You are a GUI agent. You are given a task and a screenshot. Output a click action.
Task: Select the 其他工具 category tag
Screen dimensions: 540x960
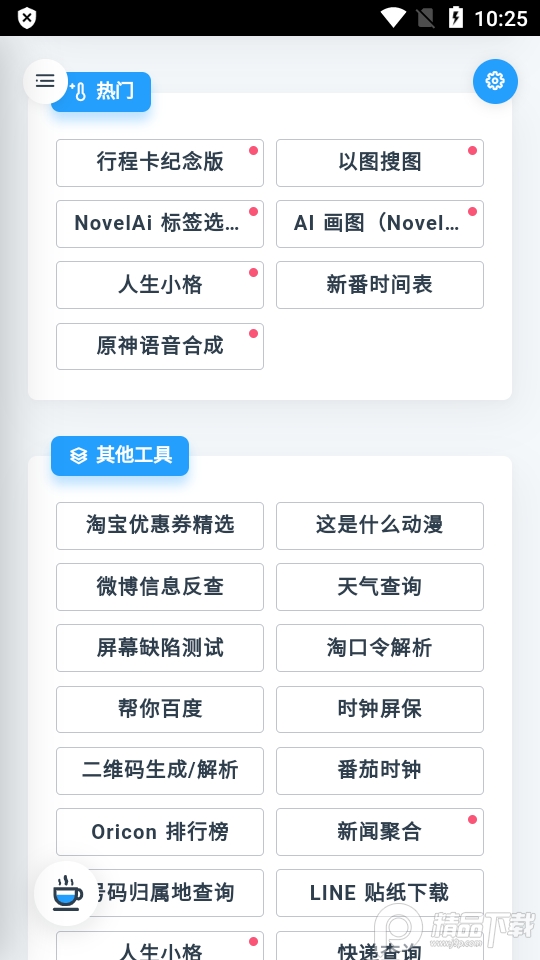(120, 456)
